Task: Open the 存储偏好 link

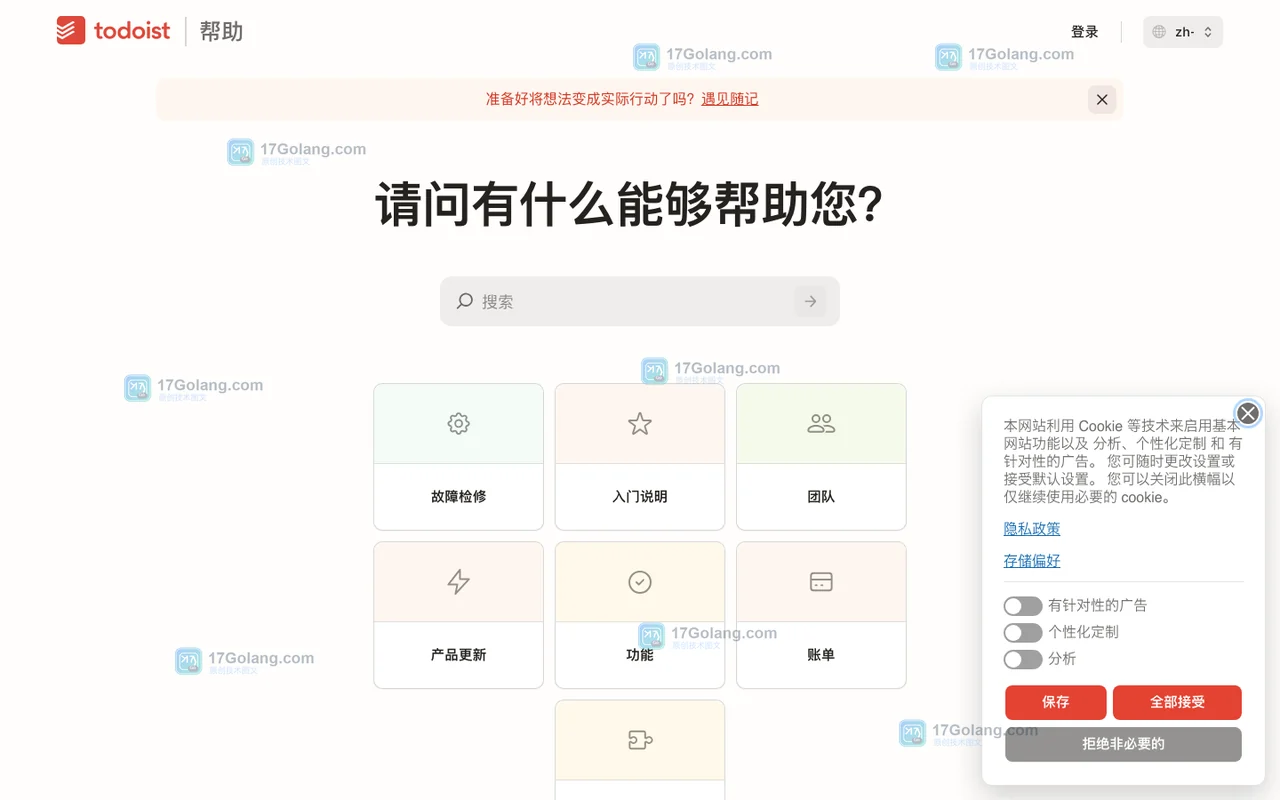Action: (1032, 561)
